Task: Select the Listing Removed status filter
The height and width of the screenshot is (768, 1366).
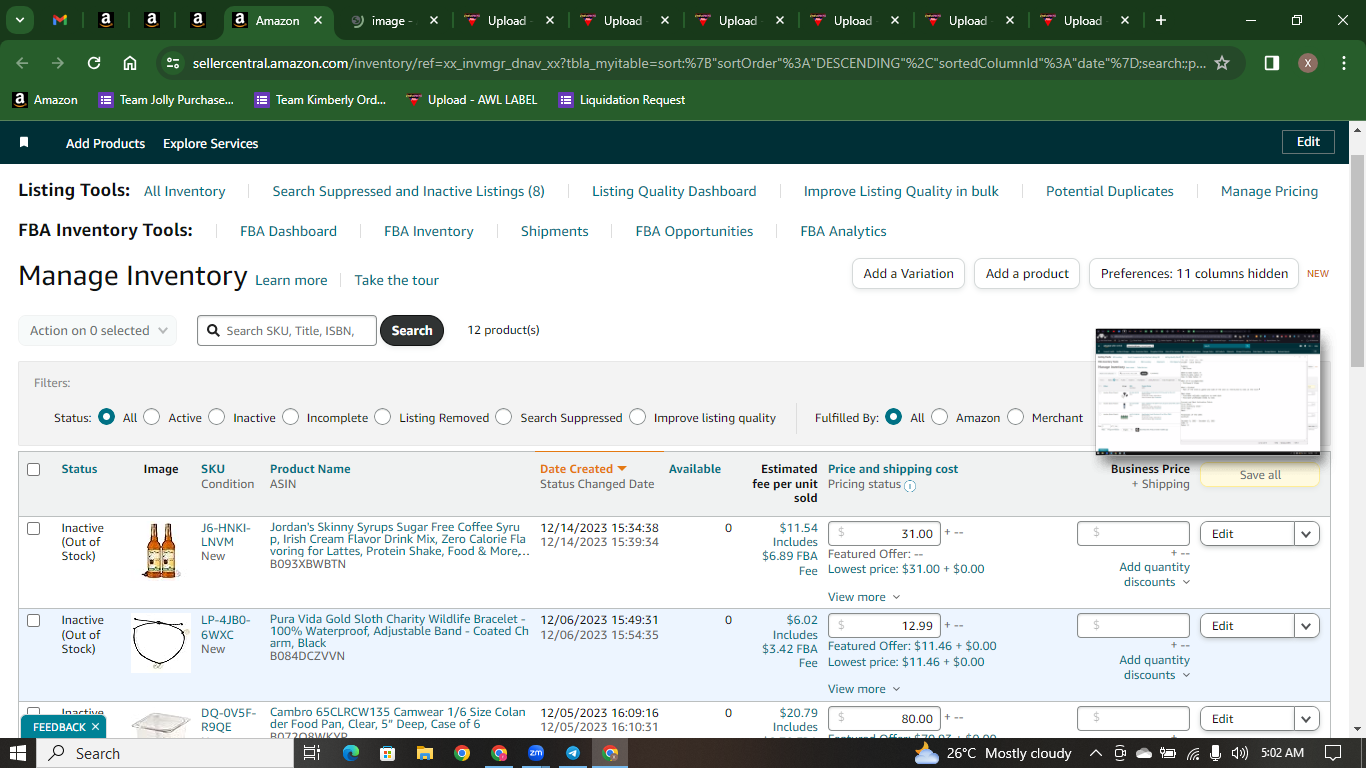Action: (x=383, y=417)
